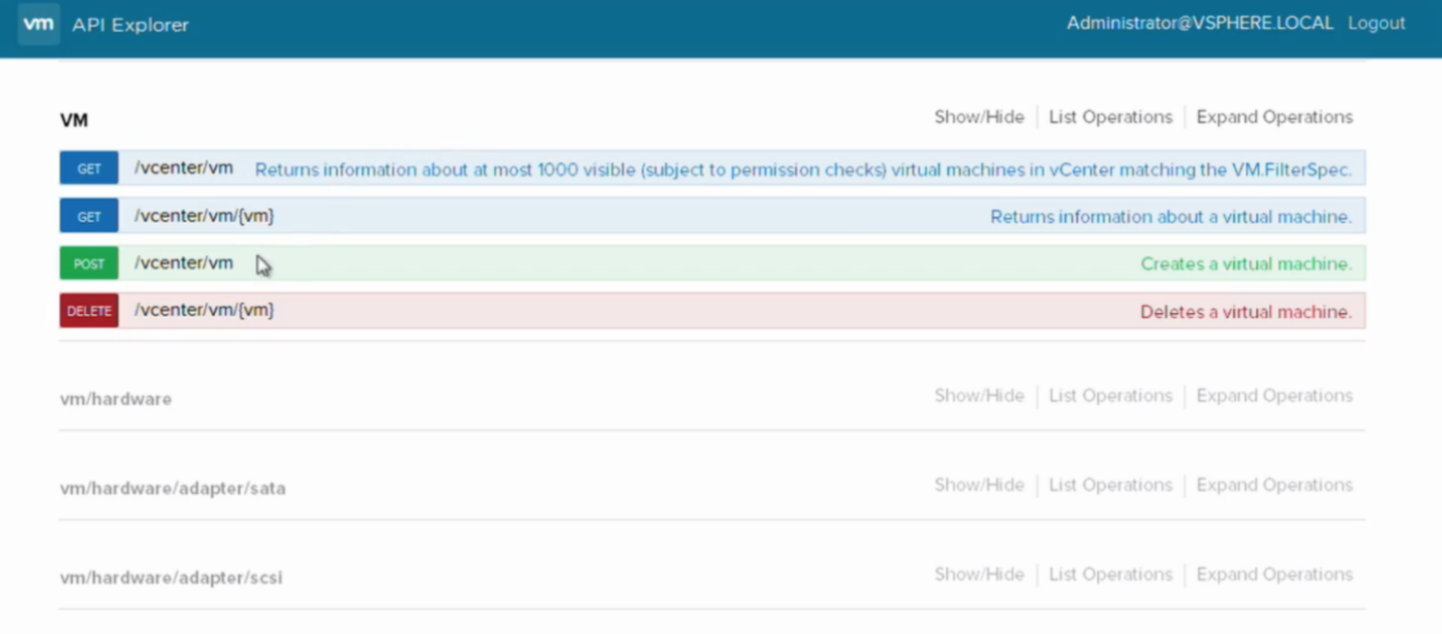List Operations for vm/hardware

(x=1110, y=396)
